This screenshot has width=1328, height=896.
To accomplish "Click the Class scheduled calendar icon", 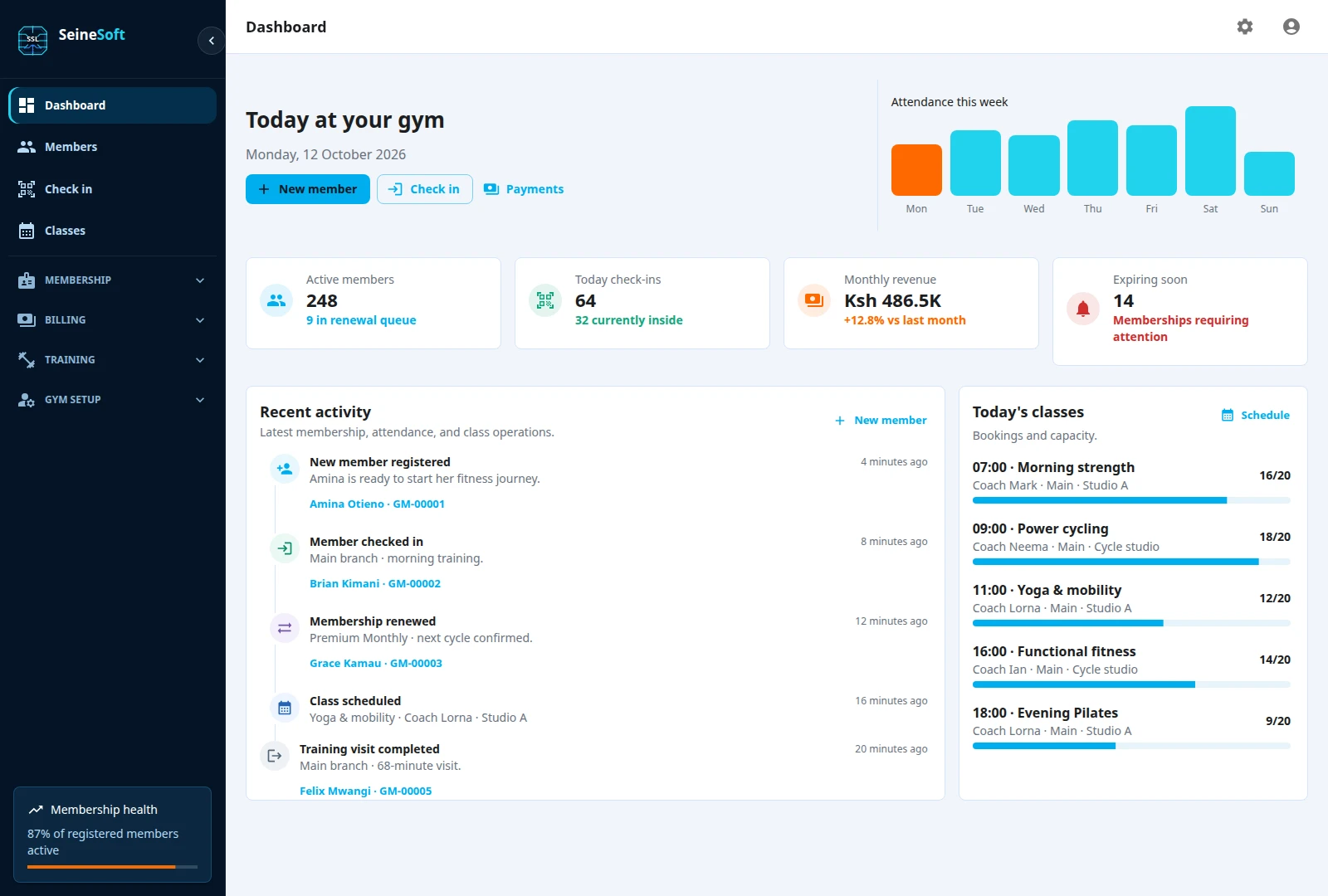I will 285,708.
